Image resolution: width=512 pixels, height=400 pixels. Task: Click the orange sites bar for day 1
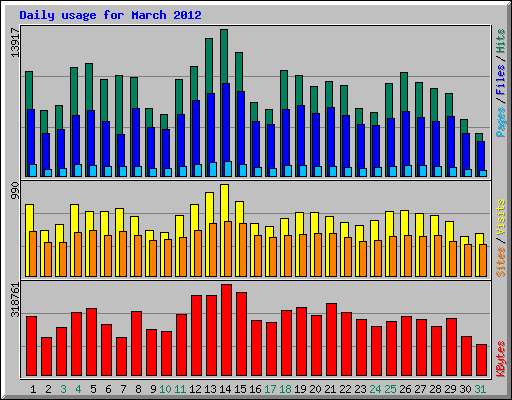coord(33,254)
